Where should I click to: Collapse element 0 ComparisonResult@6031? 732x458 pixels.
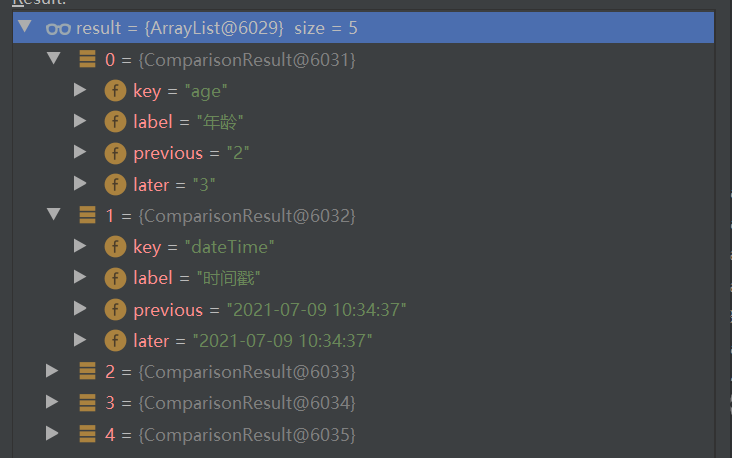54,58
